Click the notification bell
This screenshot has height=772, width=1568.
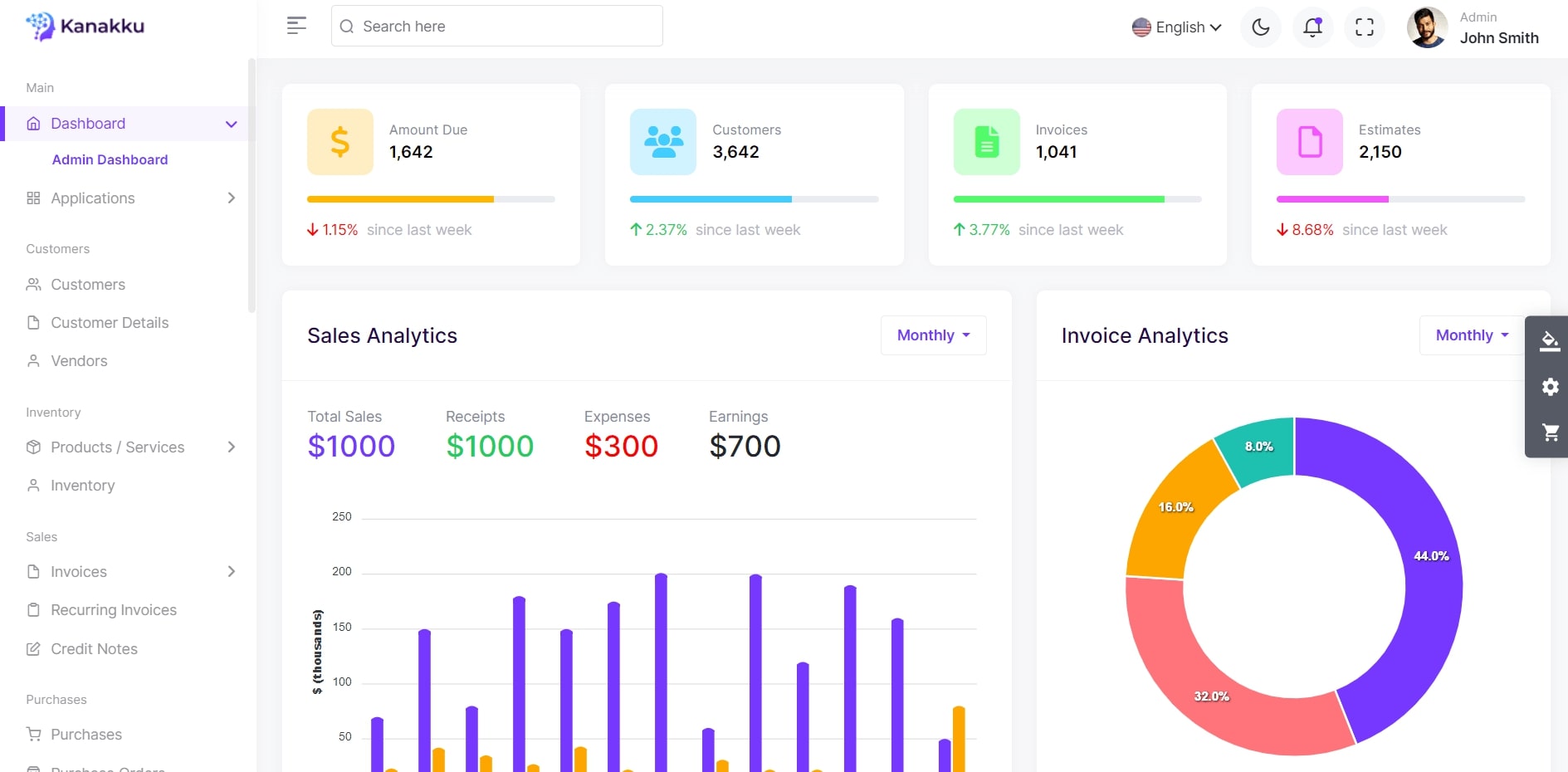point(1312,27)
